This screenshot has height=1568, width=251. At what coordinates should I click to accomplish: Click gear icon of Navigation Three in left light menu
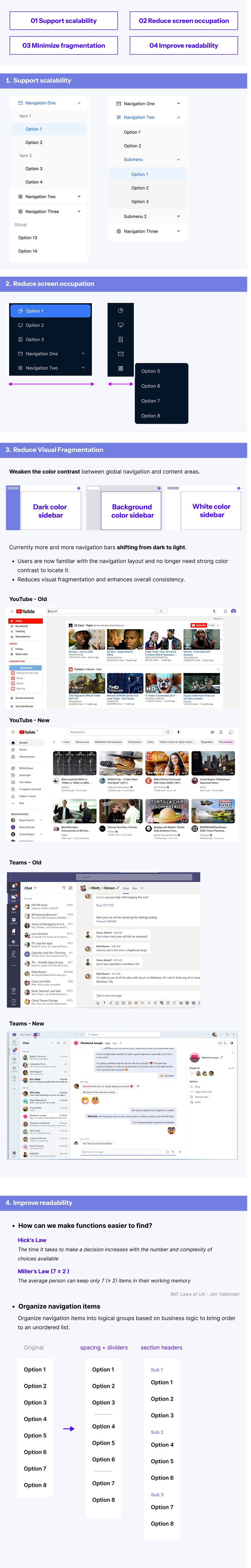[20, 211]
